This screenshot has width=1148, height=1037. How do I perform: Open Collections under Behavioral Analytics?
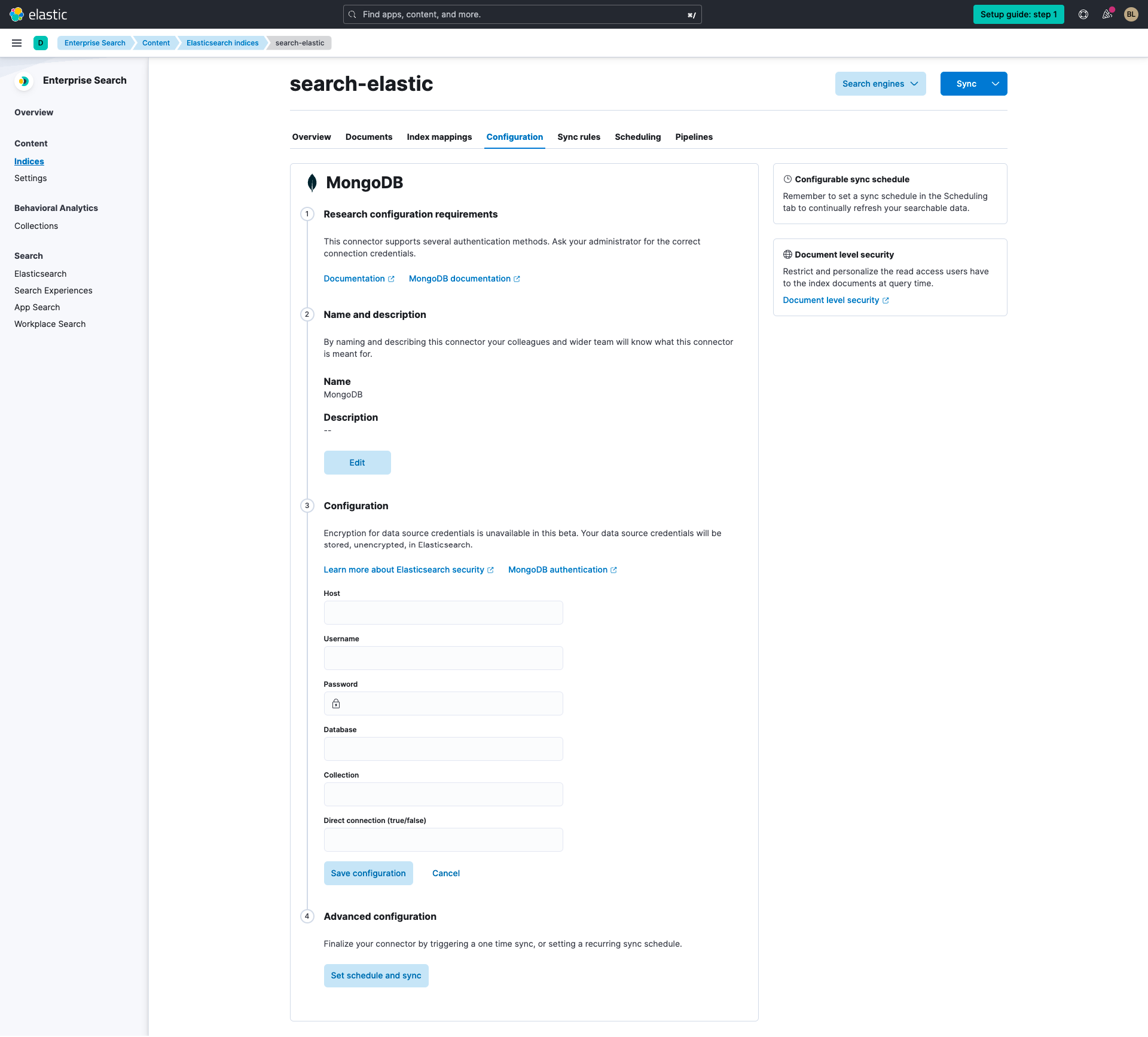click(36, 226)
